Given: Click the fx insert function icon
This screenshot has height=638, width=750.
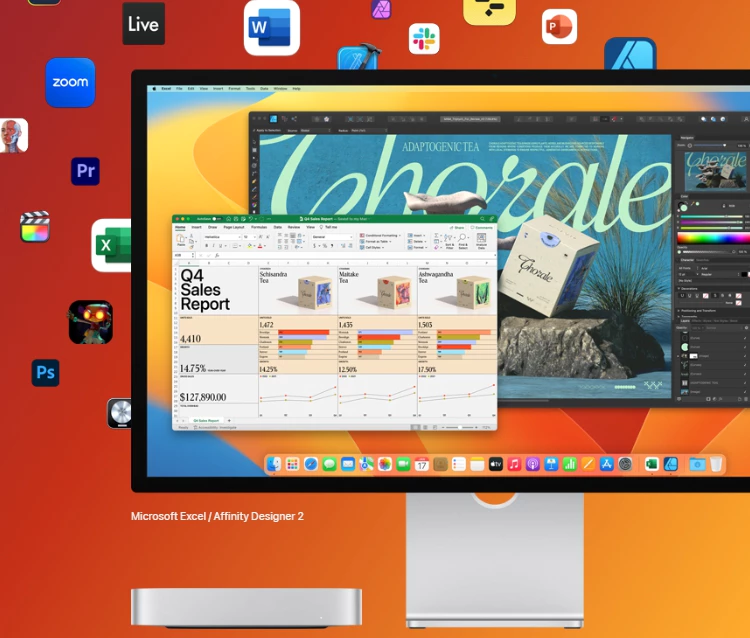Looking at the screenshot, I should (217, 255).
